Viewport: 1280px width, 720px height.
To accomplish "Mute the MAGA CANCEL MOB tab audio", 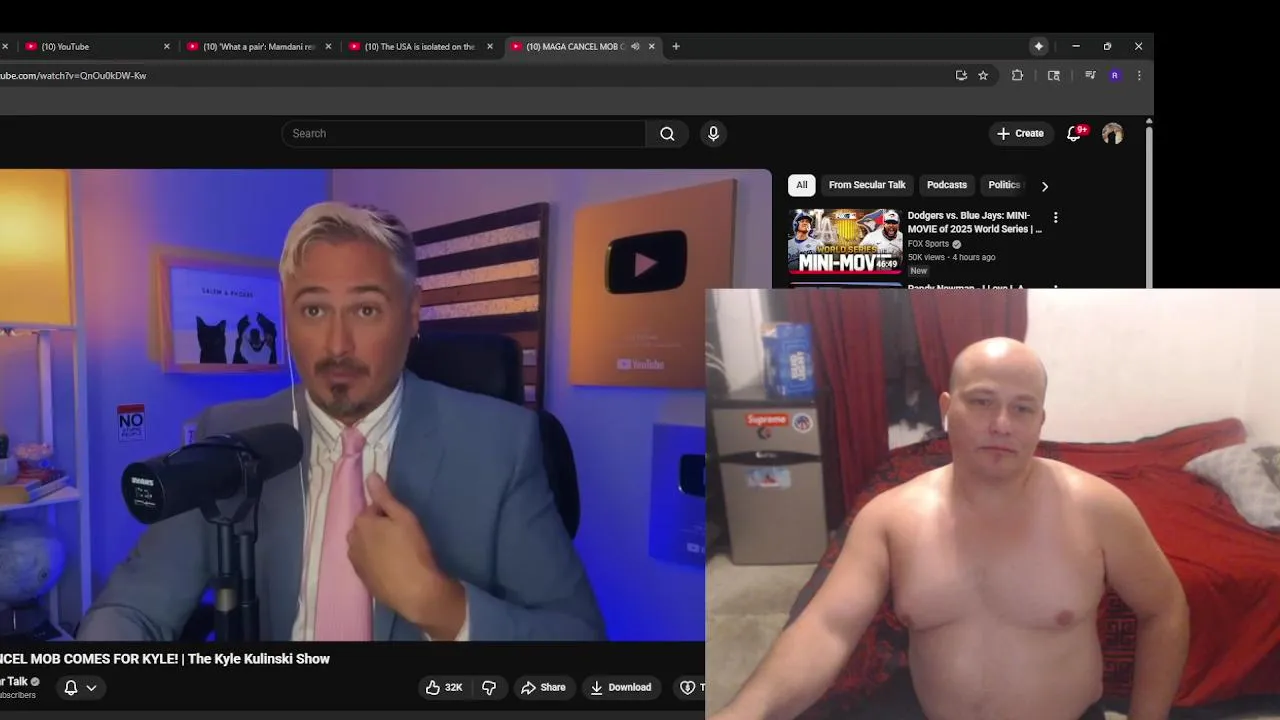I will [635, 46].
